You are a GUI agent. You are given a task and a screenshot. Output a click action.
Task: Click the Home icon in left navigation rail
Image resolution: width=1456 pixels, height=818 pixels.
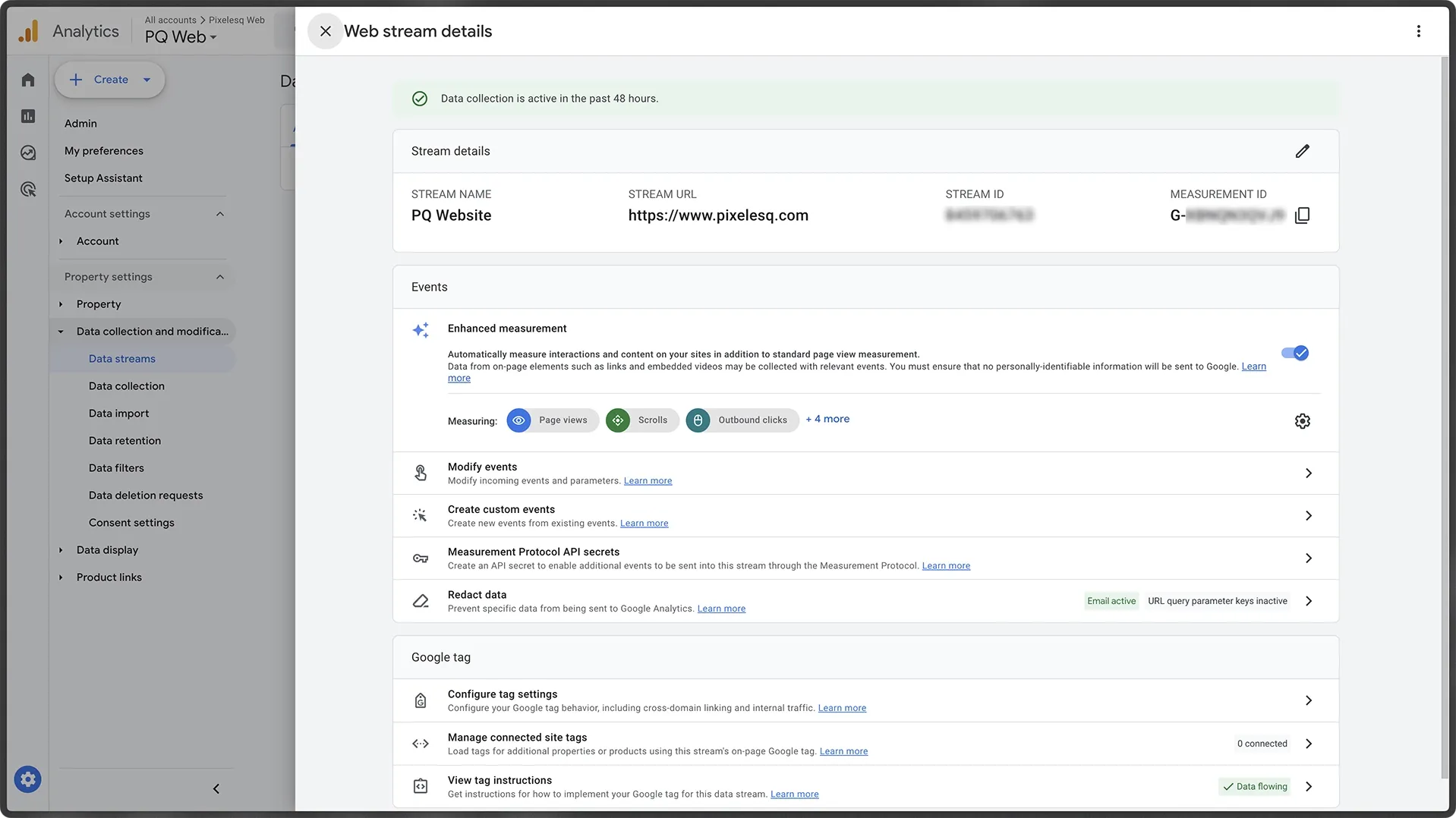tap(28, 80)
